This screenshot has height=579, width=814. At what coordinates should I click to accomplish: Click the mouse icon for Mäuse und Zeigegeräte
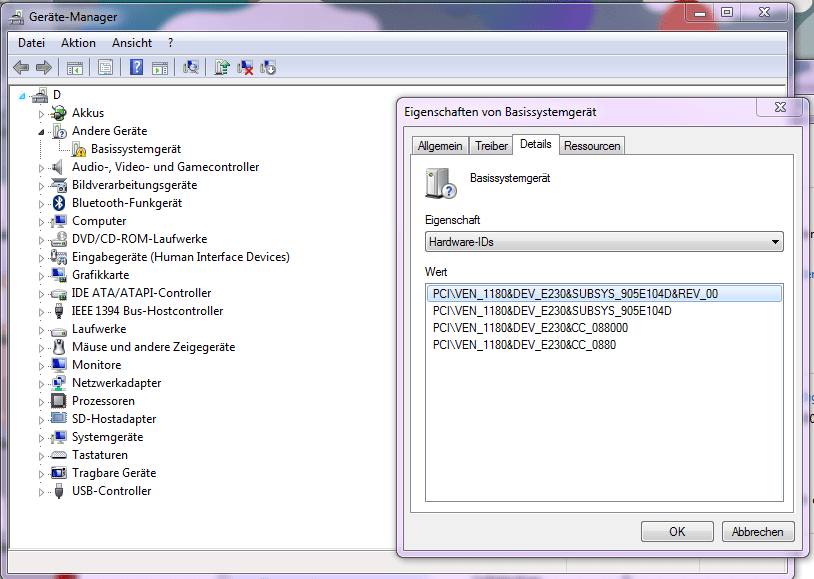point(59,347)
